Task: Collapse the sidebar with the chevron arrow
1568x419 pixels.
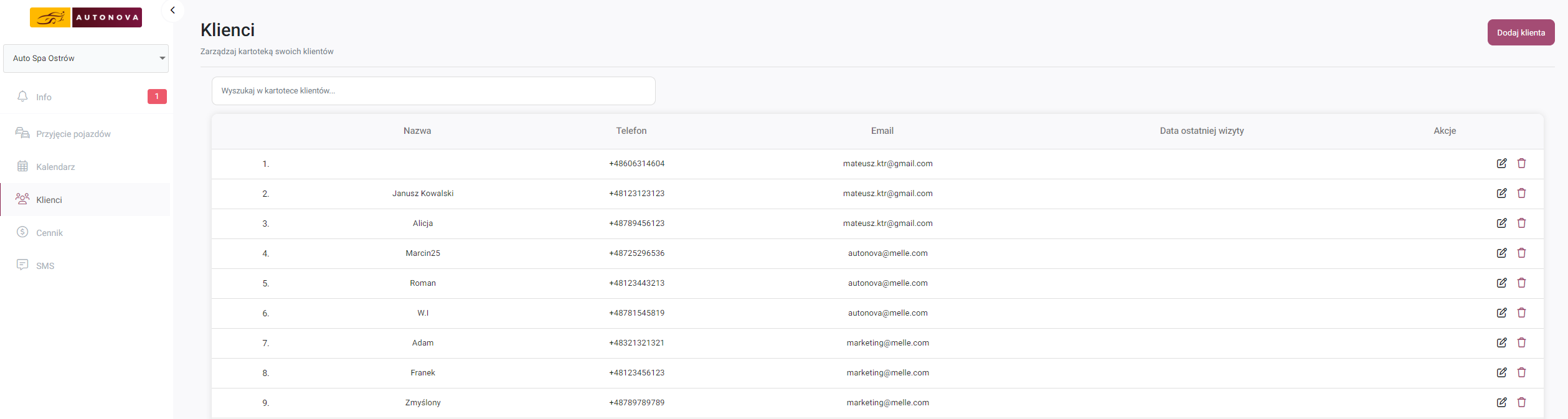Action: click(x=172, y=11)
